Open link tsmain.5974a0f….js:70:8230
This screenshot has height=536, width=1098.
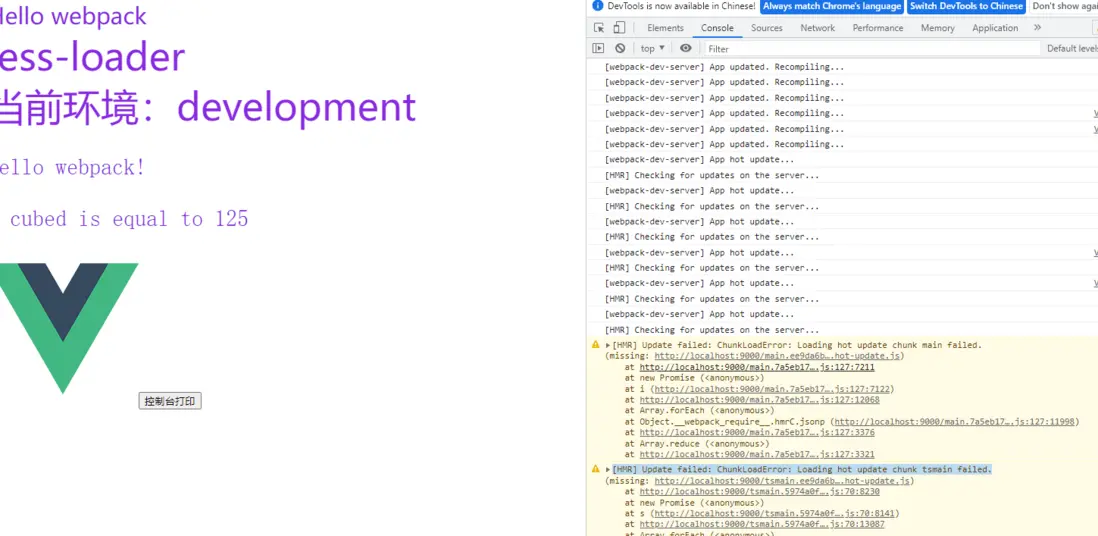pyautogui.click(x=759, y=492)
